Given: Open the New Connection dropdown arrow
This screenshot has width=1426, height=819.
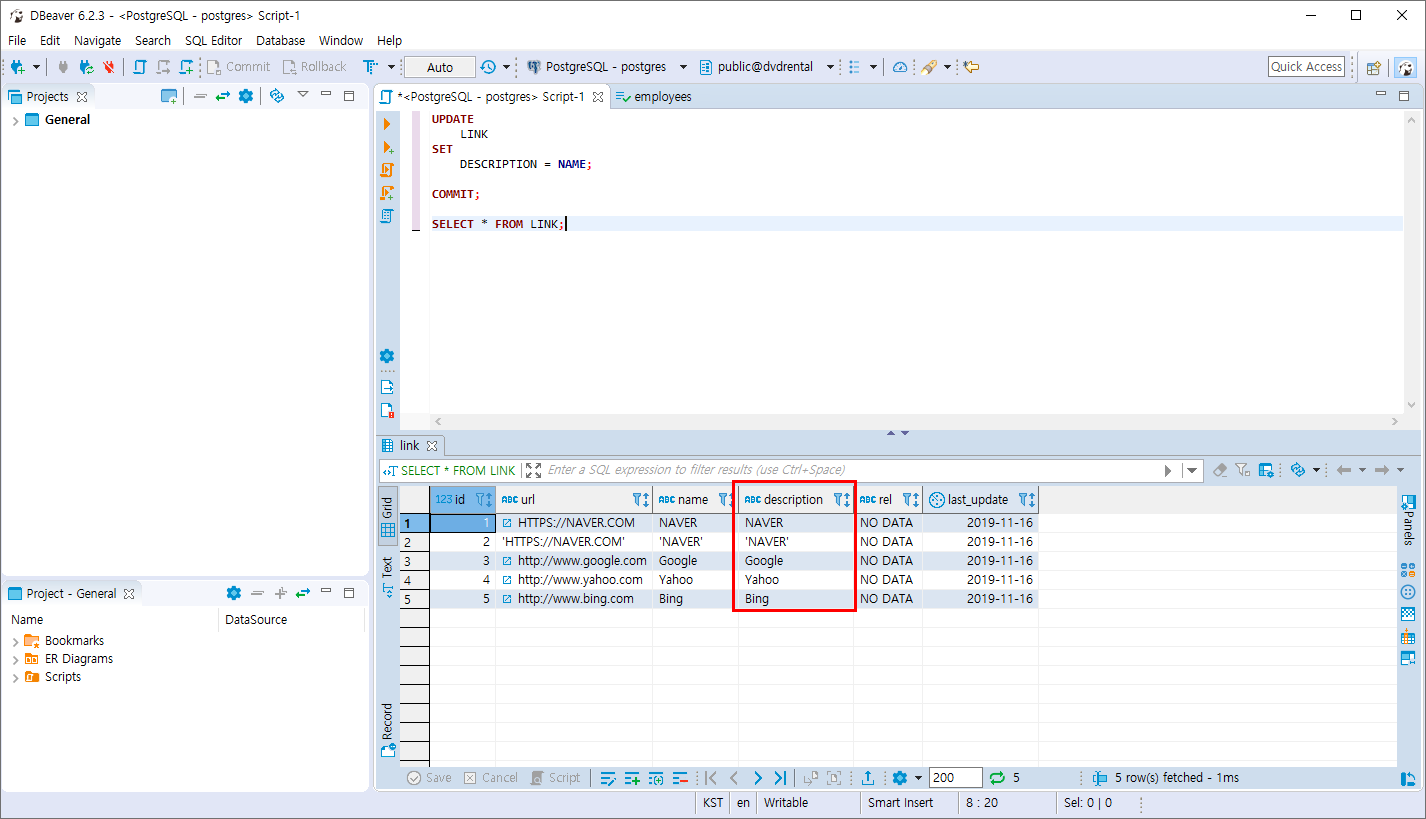Looking at the screenshot, I should click(x=37, y=67).
